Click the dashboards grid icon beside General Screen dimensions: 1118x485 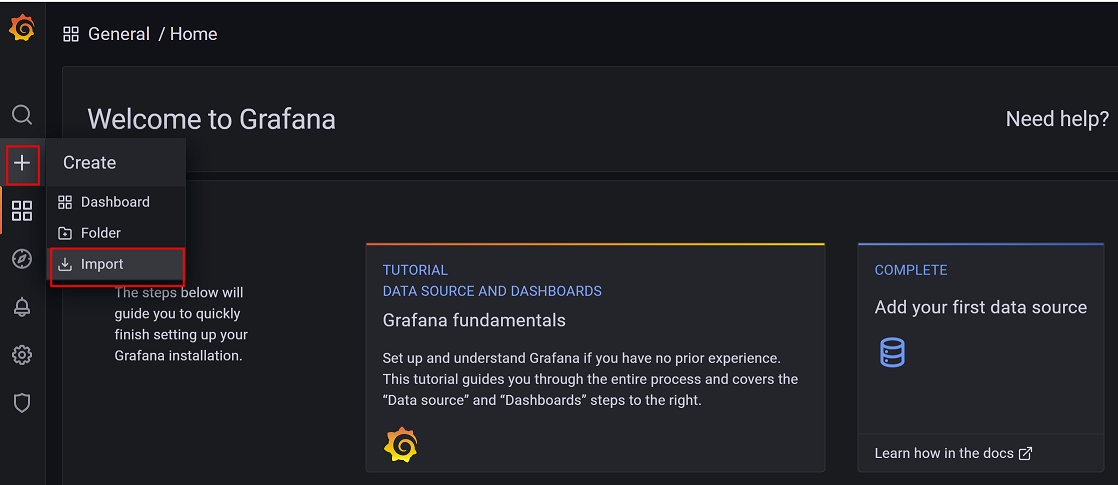click(x=71, y=34)
